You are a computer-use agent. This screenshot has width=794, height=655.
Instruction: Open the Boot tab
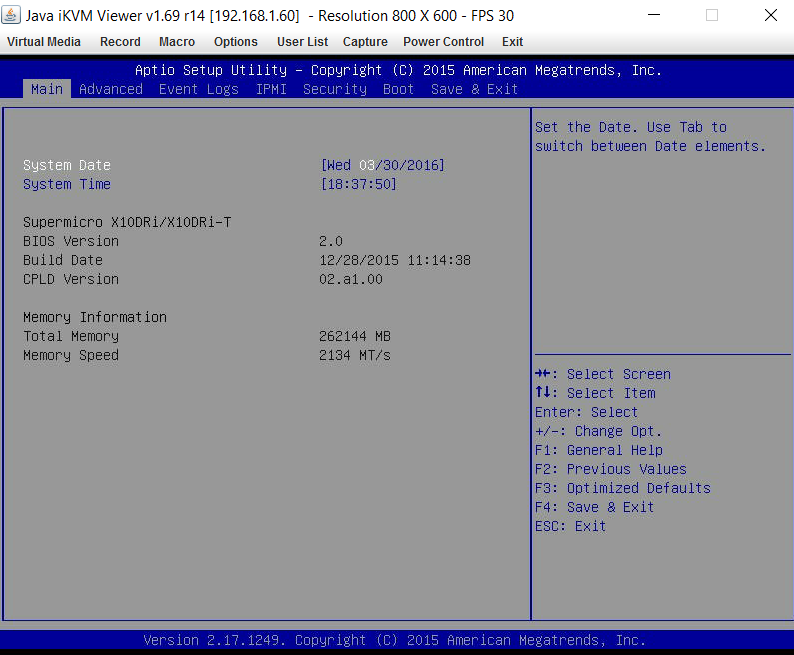click(x=399, y=89)
